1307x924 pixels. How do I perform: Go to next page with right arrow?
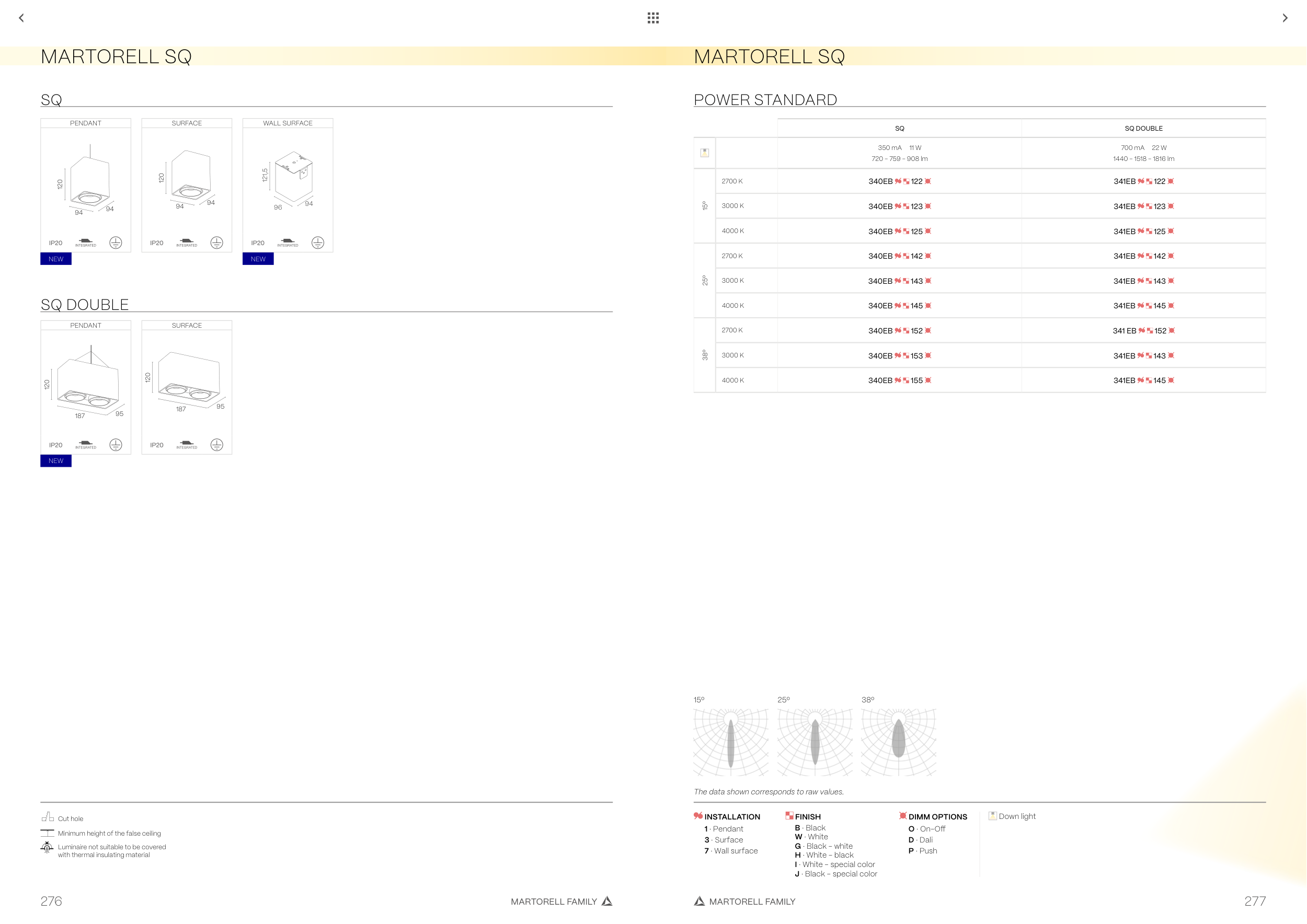coord(1285,18)
